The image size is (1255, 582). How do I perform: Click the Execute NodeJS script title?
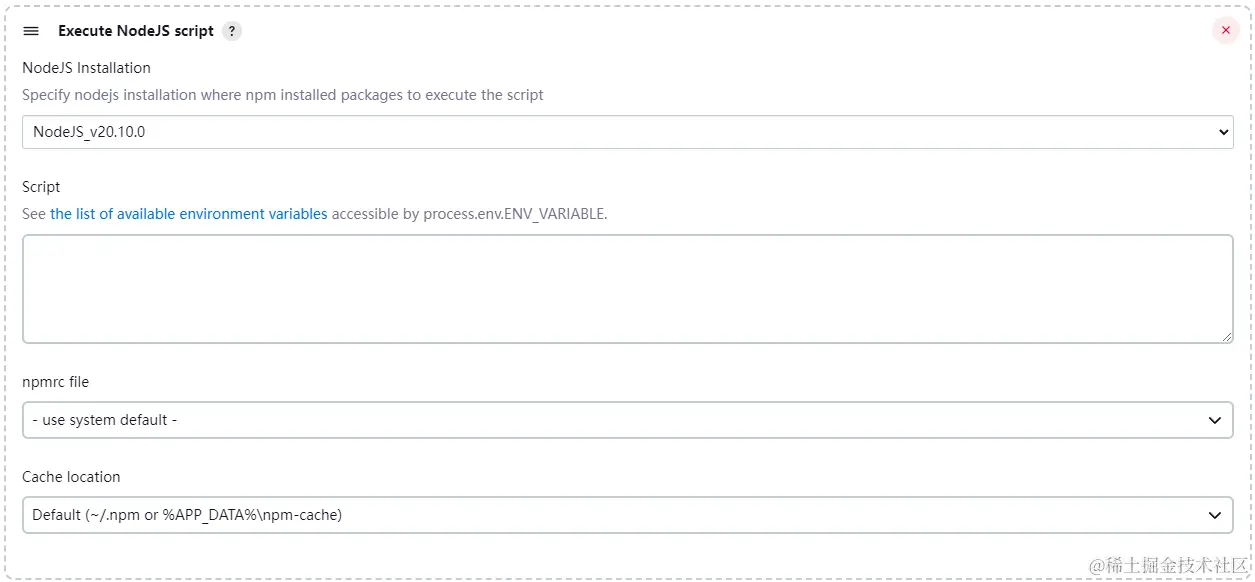click(136, 31)
